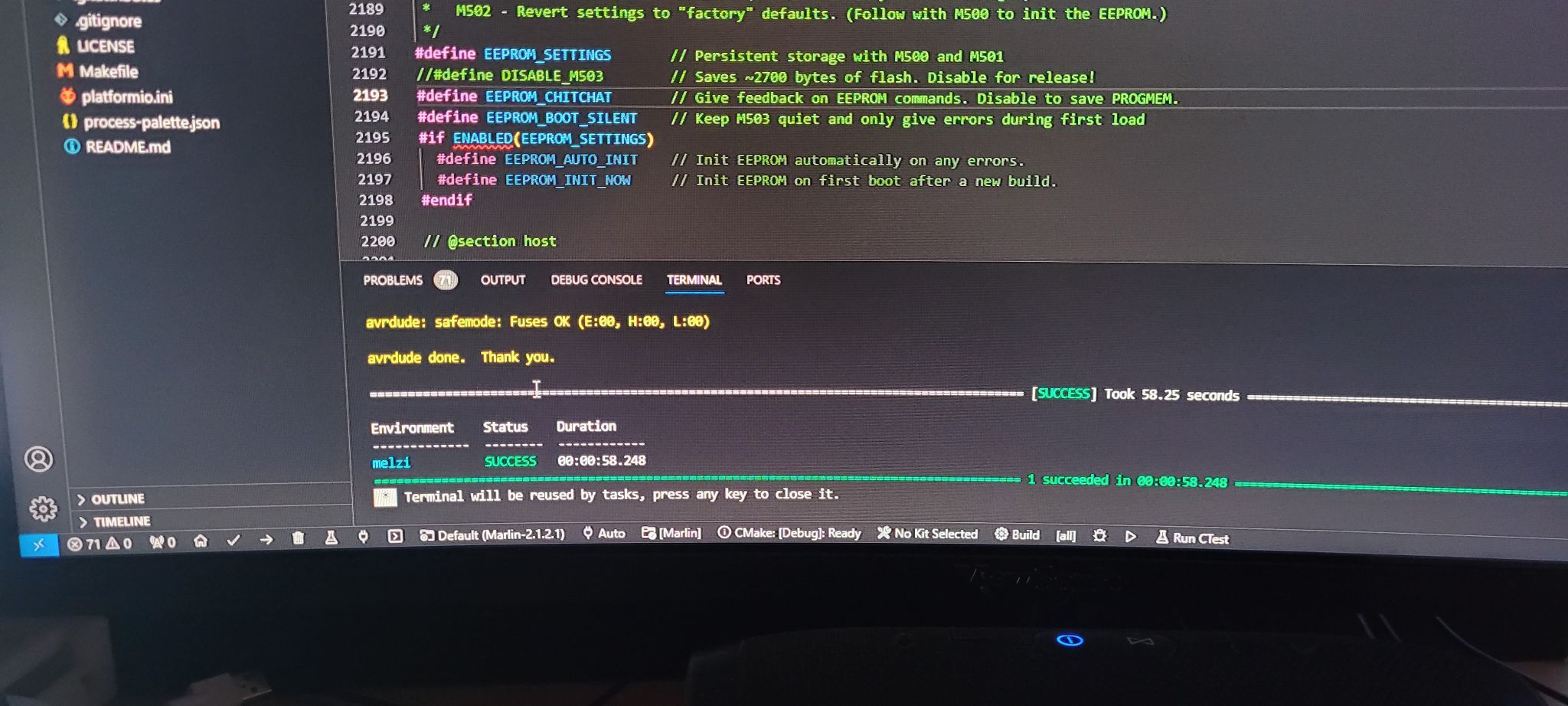Viewport: 1568px width, 706px height.
Task: Click the SUCCESS status under Status column
Action: [510, 461]
